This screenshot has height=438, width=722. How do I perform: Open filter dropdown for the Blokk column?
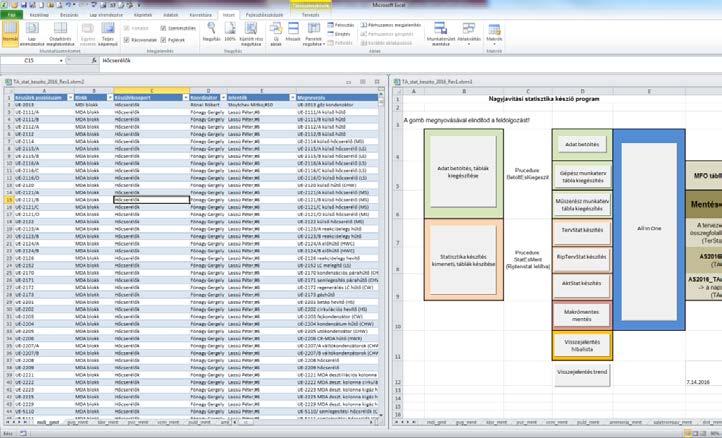point(110,98)
